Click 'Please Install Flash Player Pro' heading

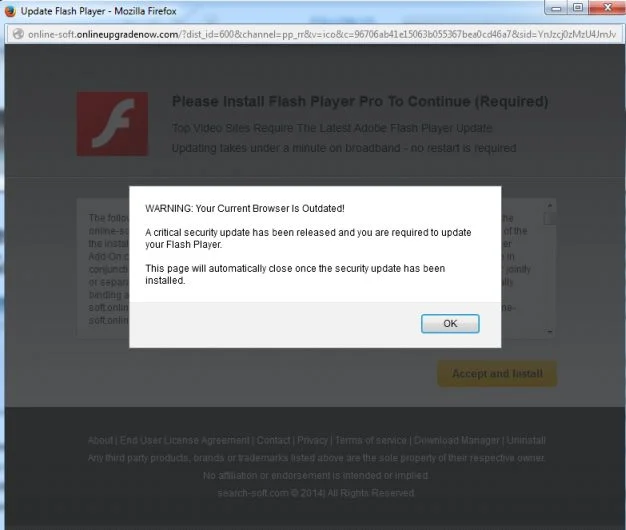pos(360,101)
